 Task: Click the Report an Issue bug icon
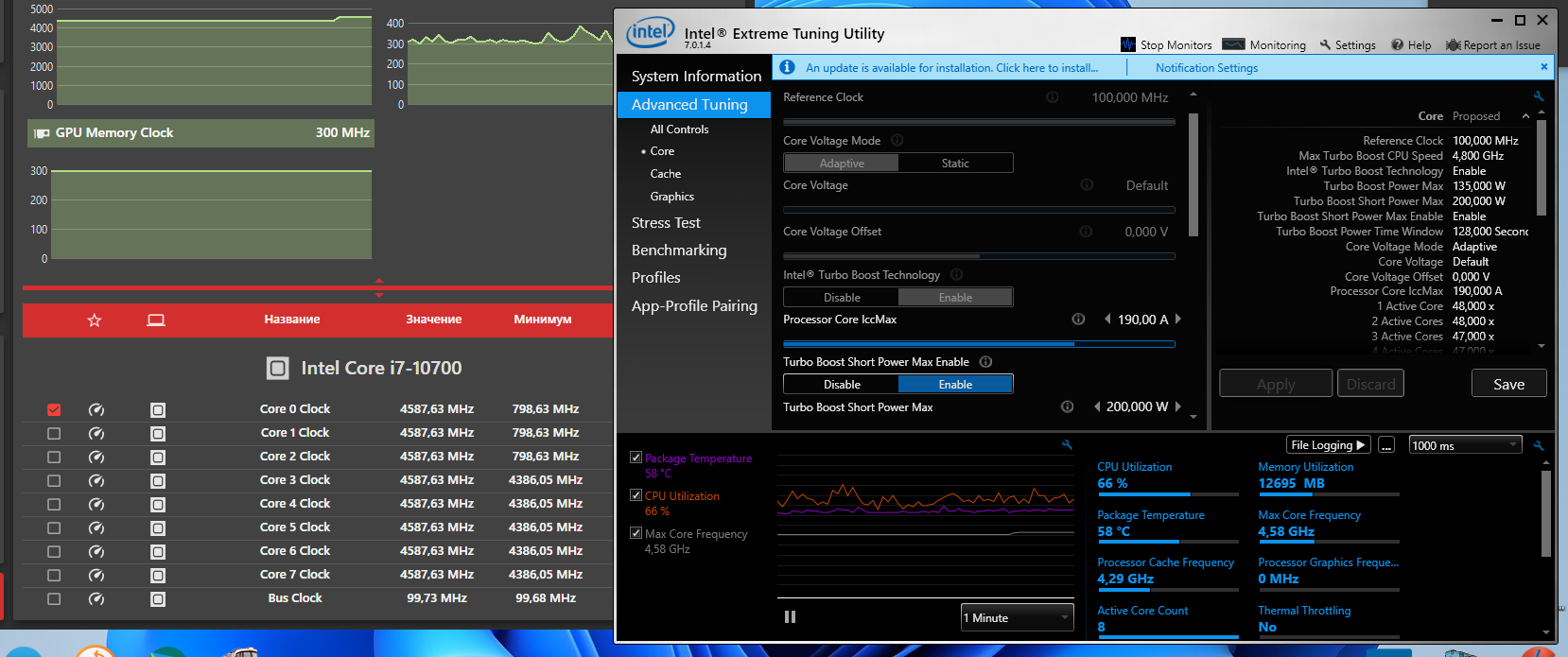click(x=1454, y=44)
